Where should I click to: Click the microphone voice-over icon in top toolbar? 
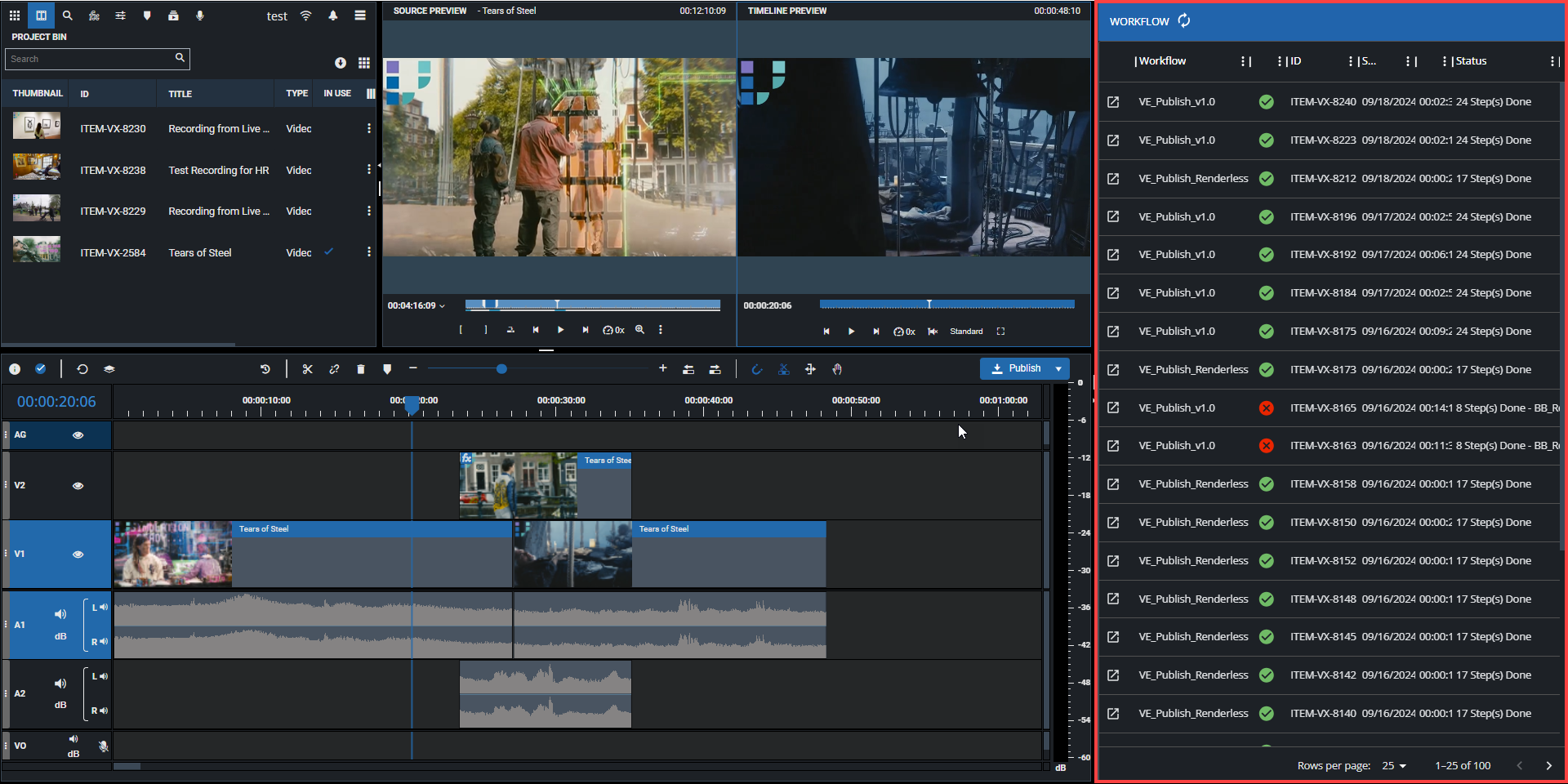[200, 15]
